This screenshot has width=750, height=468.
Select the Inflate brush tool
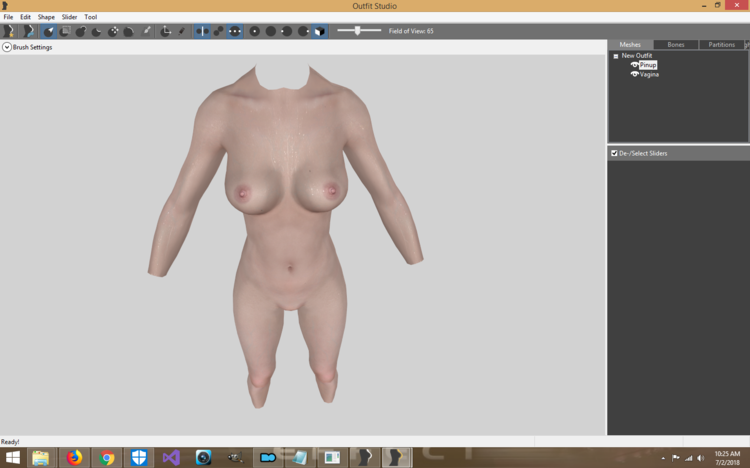[x=80, y=31]
